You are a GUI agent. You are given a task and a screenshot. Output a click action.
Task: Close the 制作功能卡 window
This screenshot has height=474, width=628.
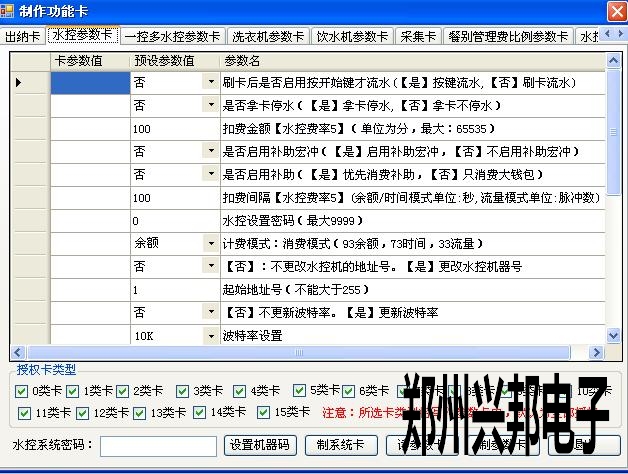(x=611, y=10)
